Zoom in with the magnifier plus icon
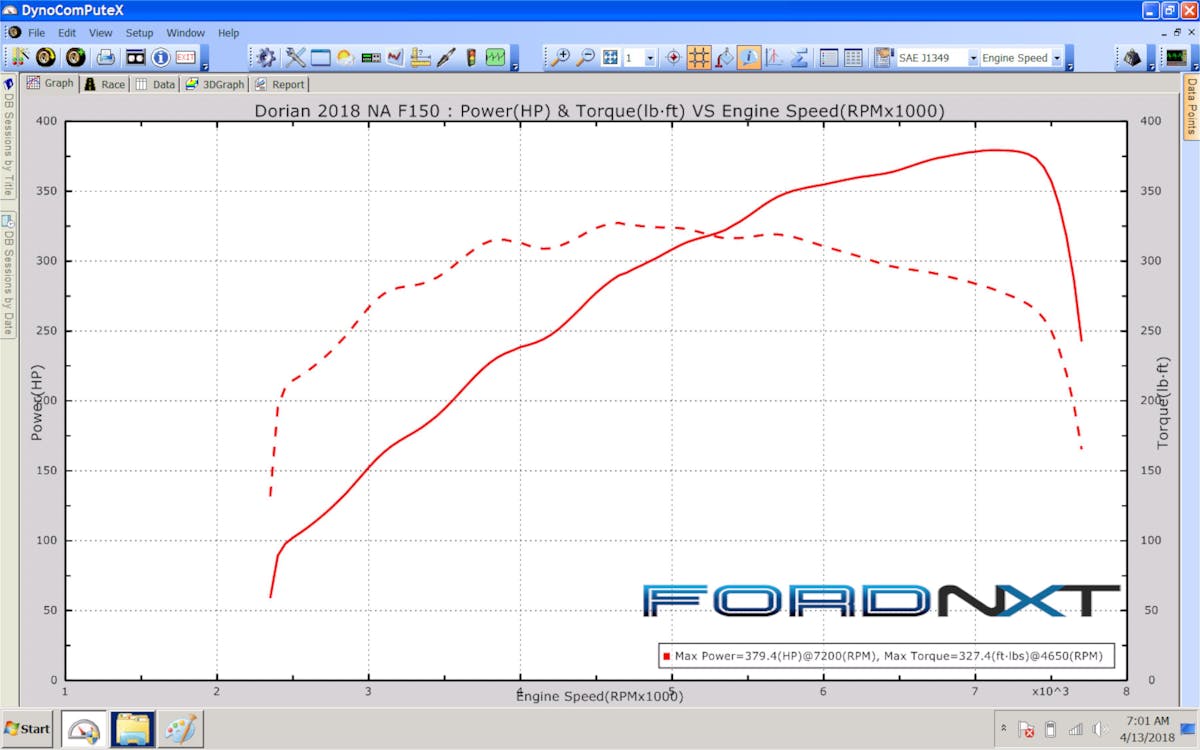The width and height of the screenshot is (1200, 750). [561, 57]
